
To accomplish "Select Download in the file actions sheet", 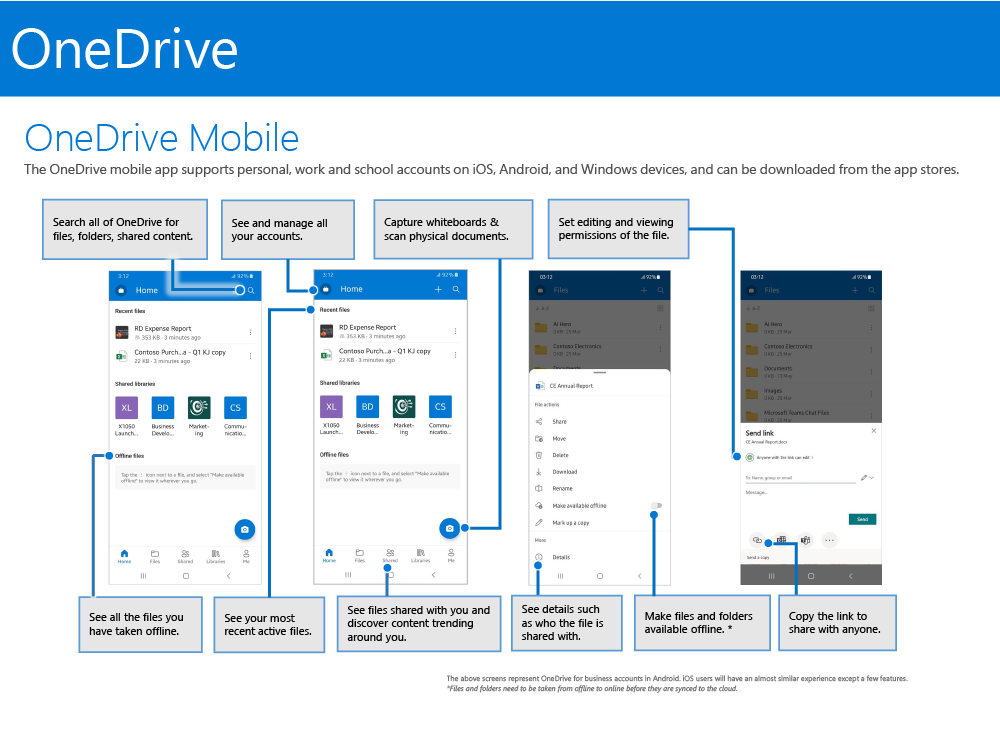I will (599, 472).
